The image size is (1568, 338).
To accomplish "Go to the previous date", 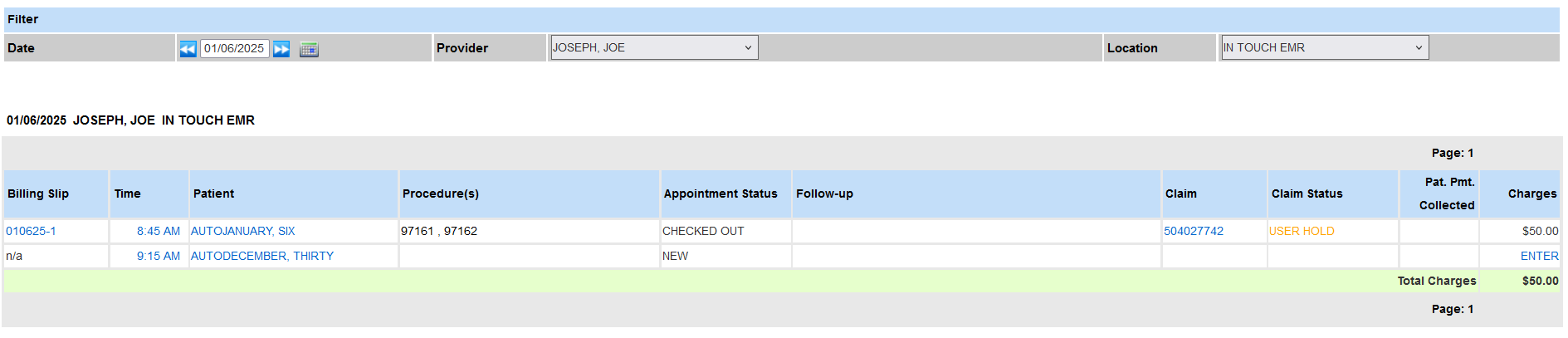I will coord(188,49).
